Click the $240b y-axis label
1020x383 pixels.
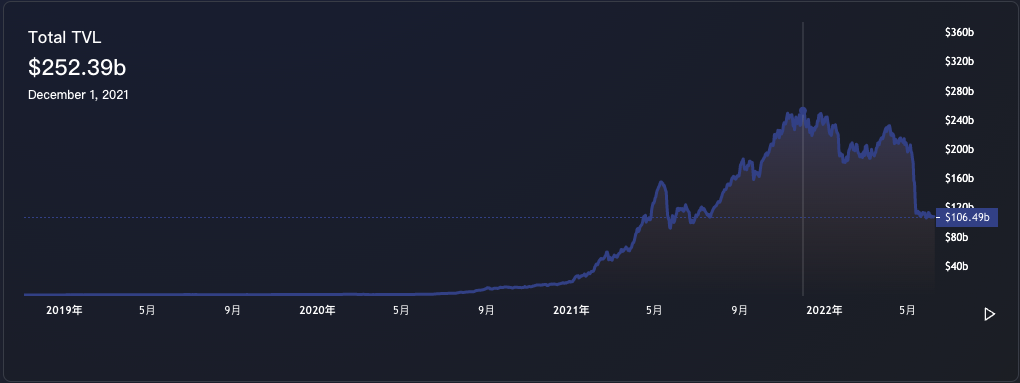(959, 120)
